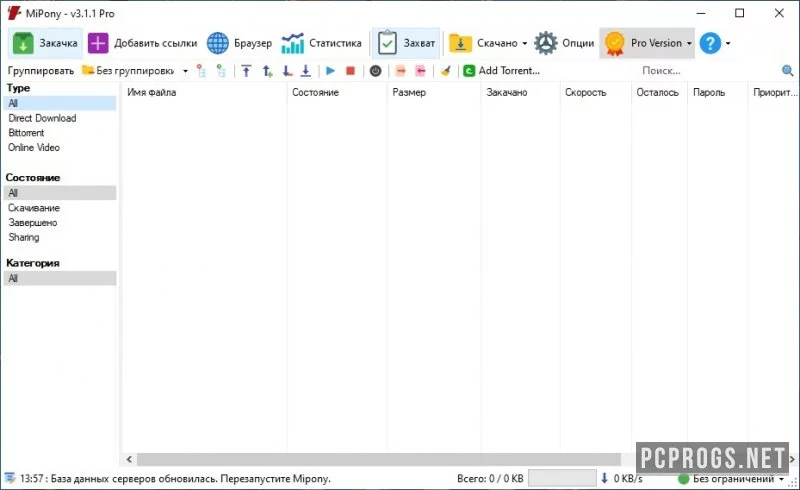This screenshot has width=800, height=490.
Task: Sort by Скорость column header
Action: 595,92
